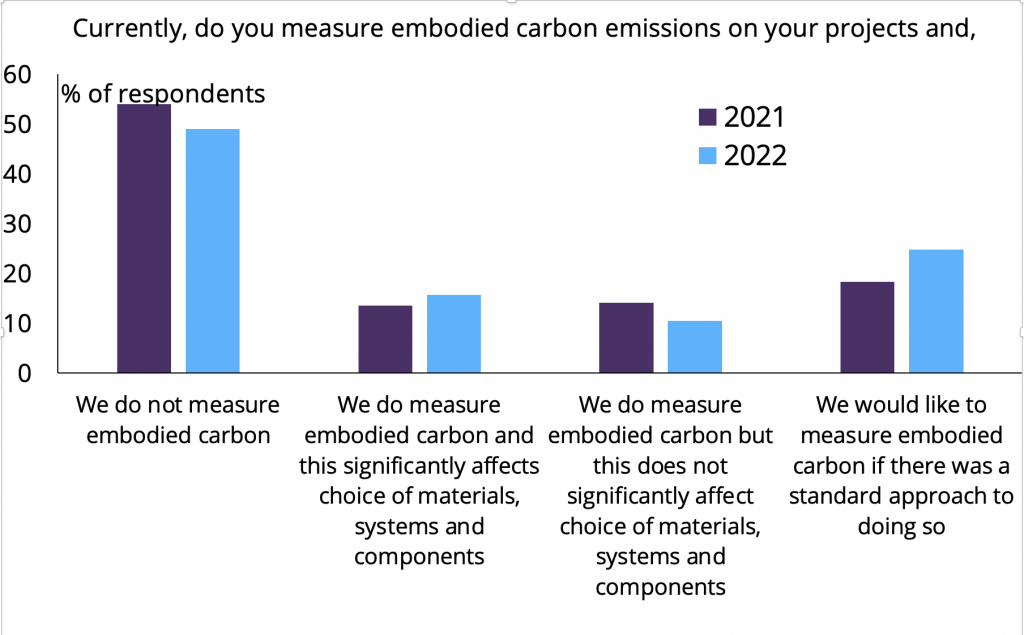Click 'We do not measure embodied carbon' label
1024x635 pixels.
[178, 420]
